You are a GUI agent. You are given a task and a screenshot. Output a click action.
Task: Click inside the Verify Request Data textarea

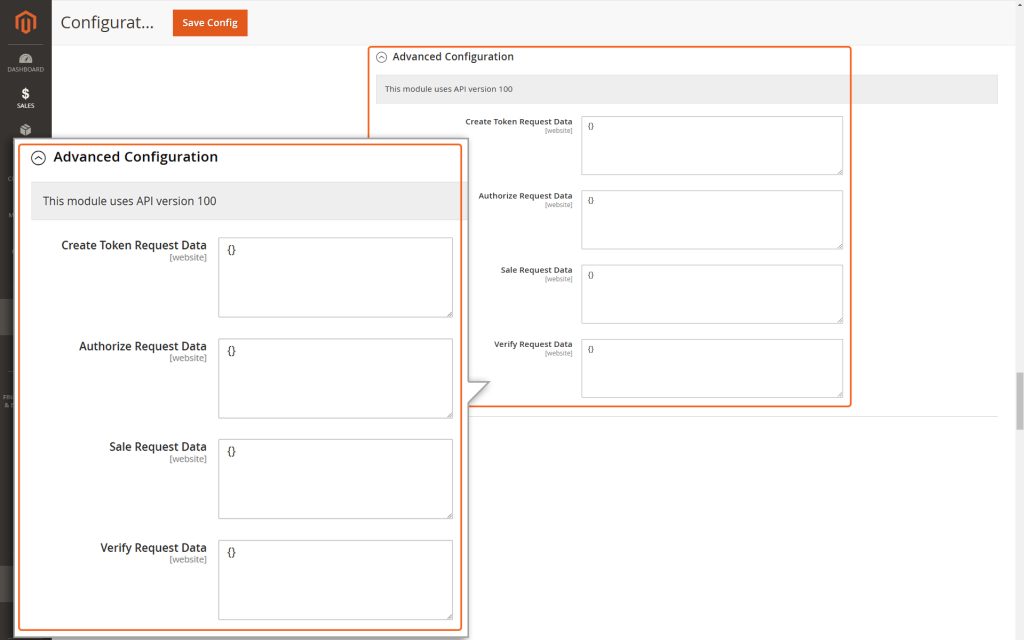335,580
